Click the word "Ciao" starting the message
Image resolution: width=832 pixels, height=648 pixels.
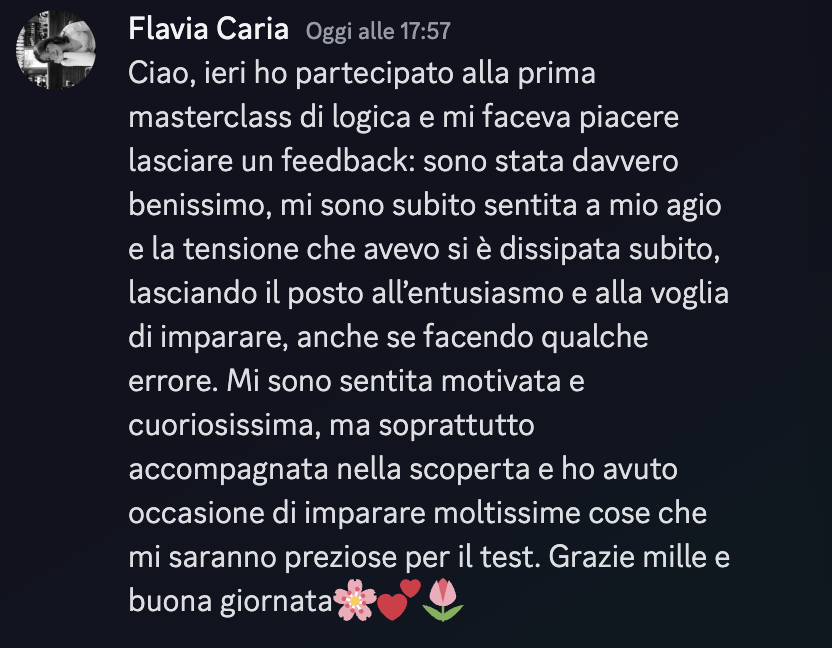pos(158,73)
